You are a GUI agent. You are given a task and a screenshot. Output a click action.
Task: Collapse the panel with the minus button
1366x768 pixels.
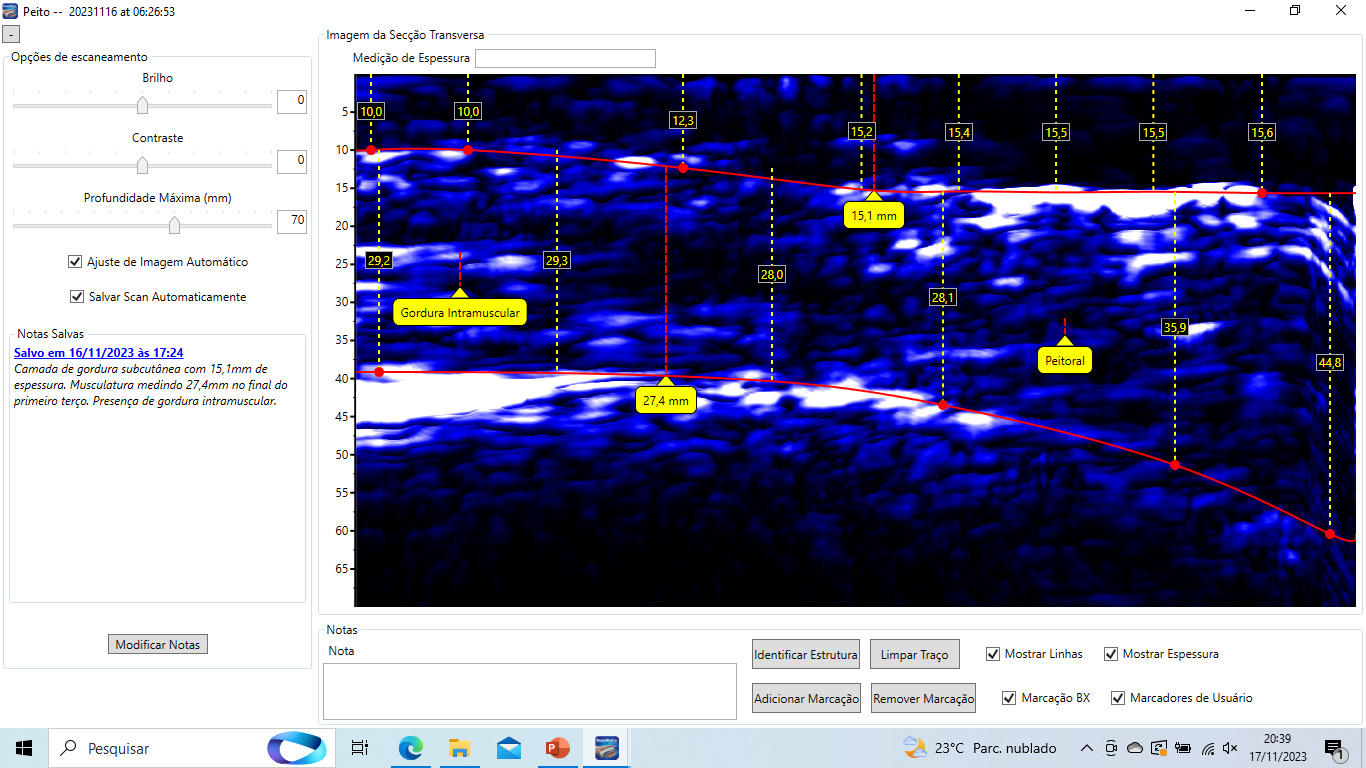pos(11,34)
